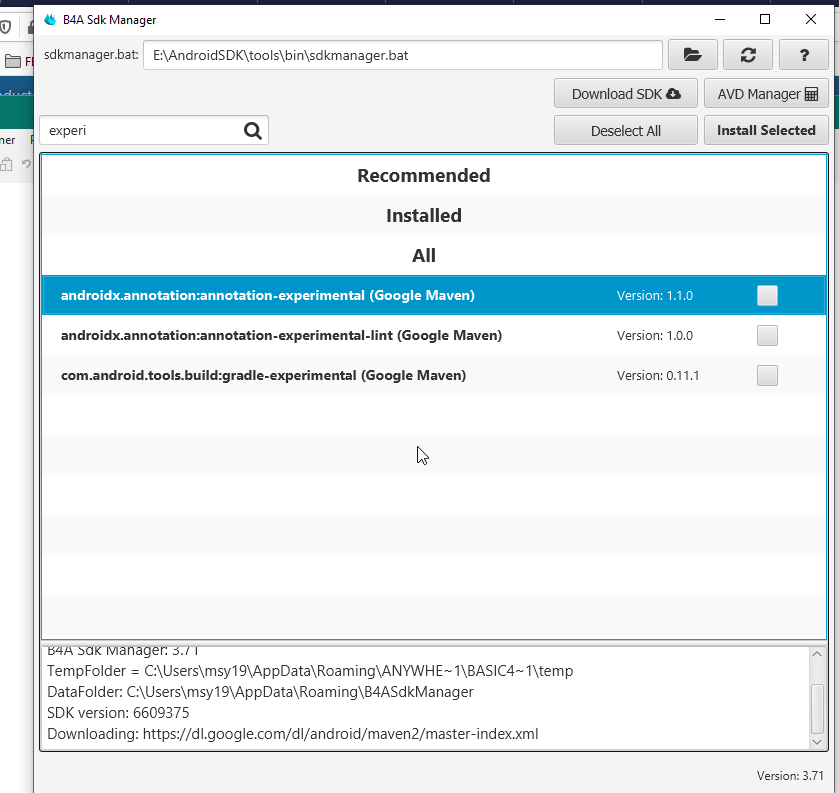Click the TempFolder log line
This screenshot has width=839, height=793.
click(x=310, y=671)
